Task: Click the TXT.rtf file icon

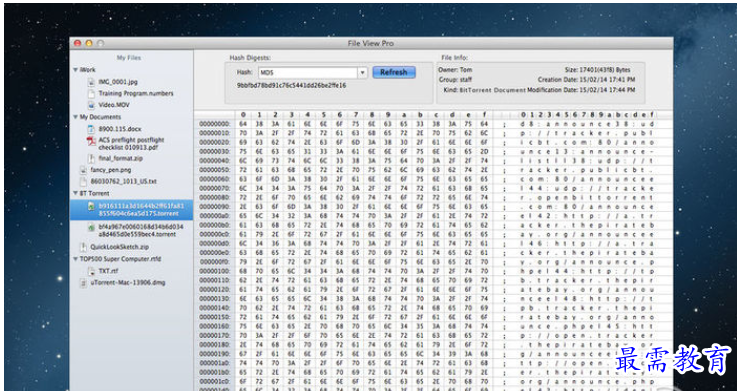Action: pyautogui.click(x=91, y=271)
